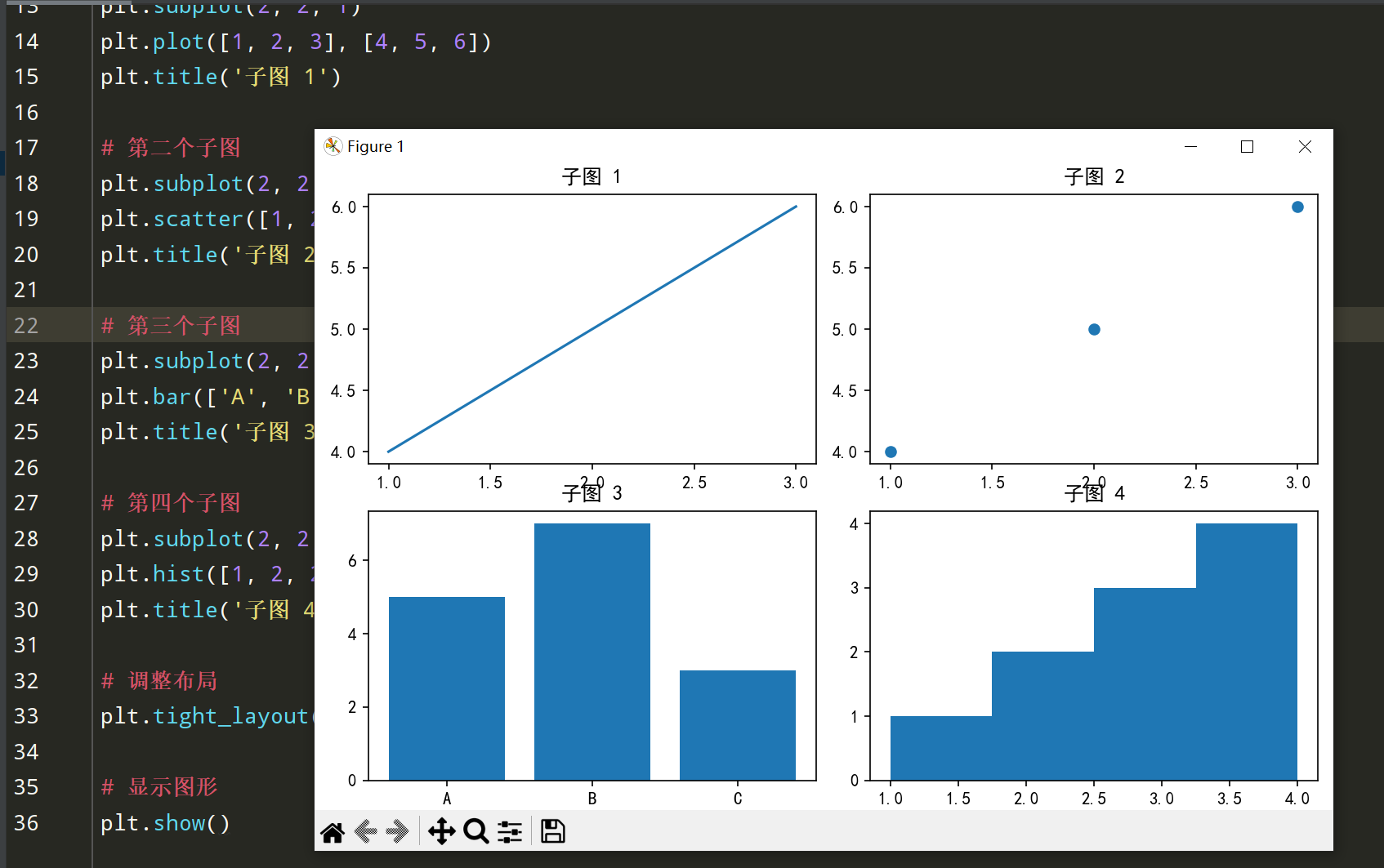Click the scatter point at x 3.0
1384x868 pixels.
pos(1297,207)
